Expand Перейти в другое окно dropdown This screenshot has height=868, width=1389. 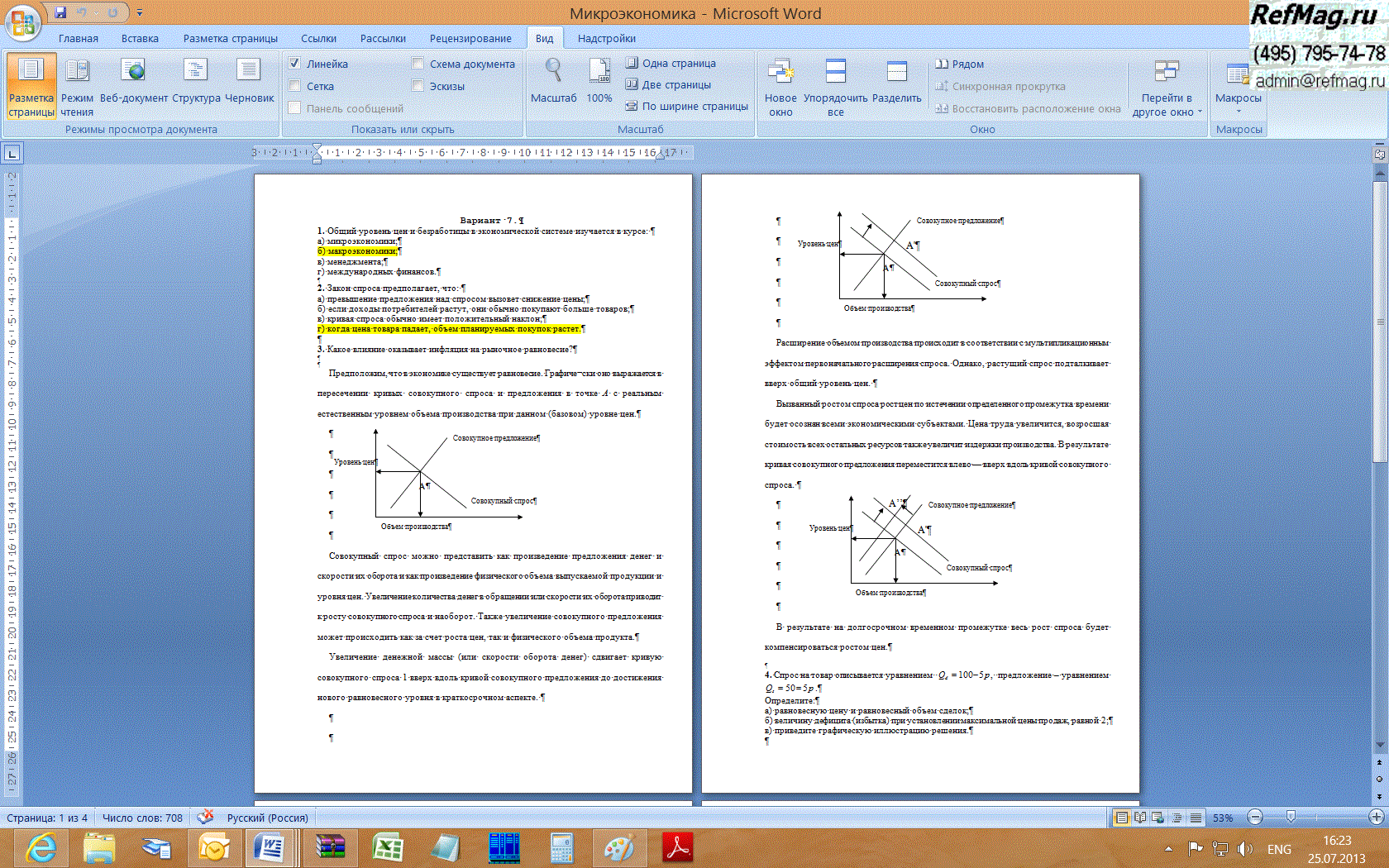pyautogui.click(x=1167, y=89)
